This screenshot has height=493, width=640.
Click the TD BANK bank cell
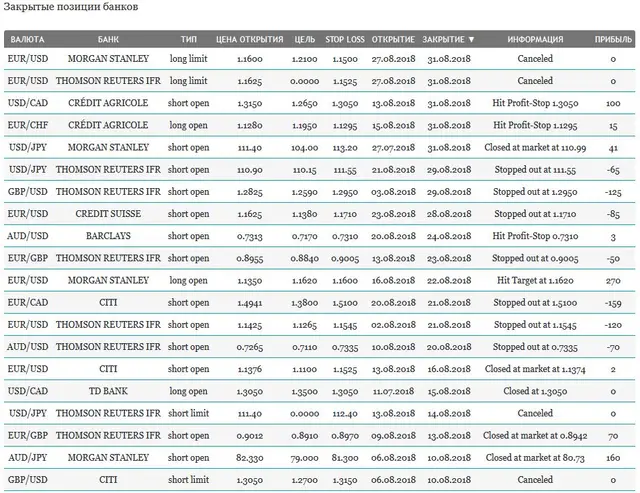108,391
